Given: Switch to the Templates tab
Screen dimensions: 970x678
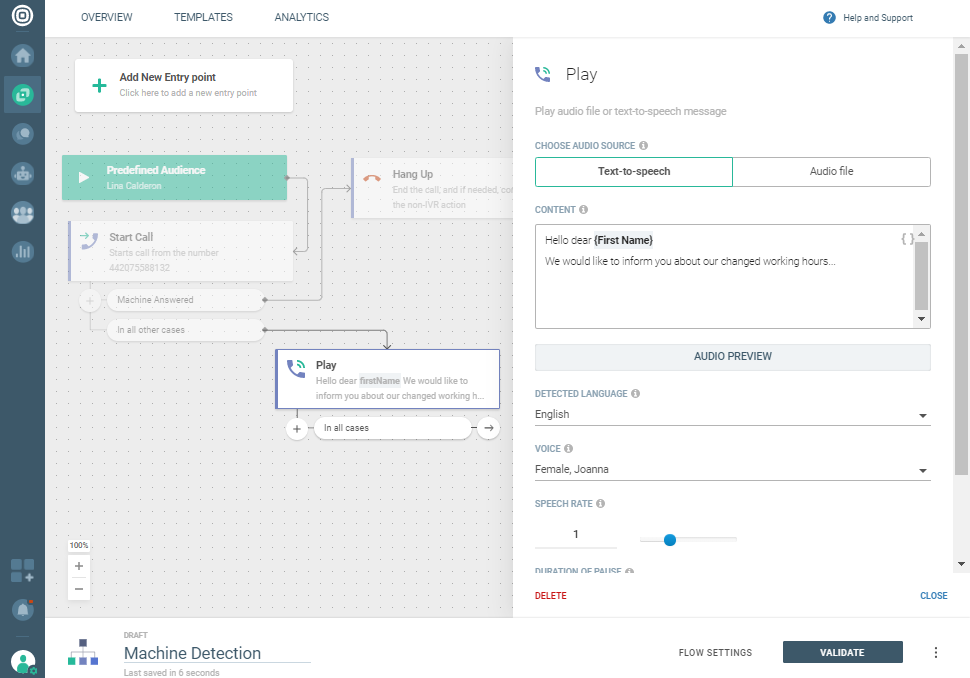Looking at the screenshot, I should 203,18.
